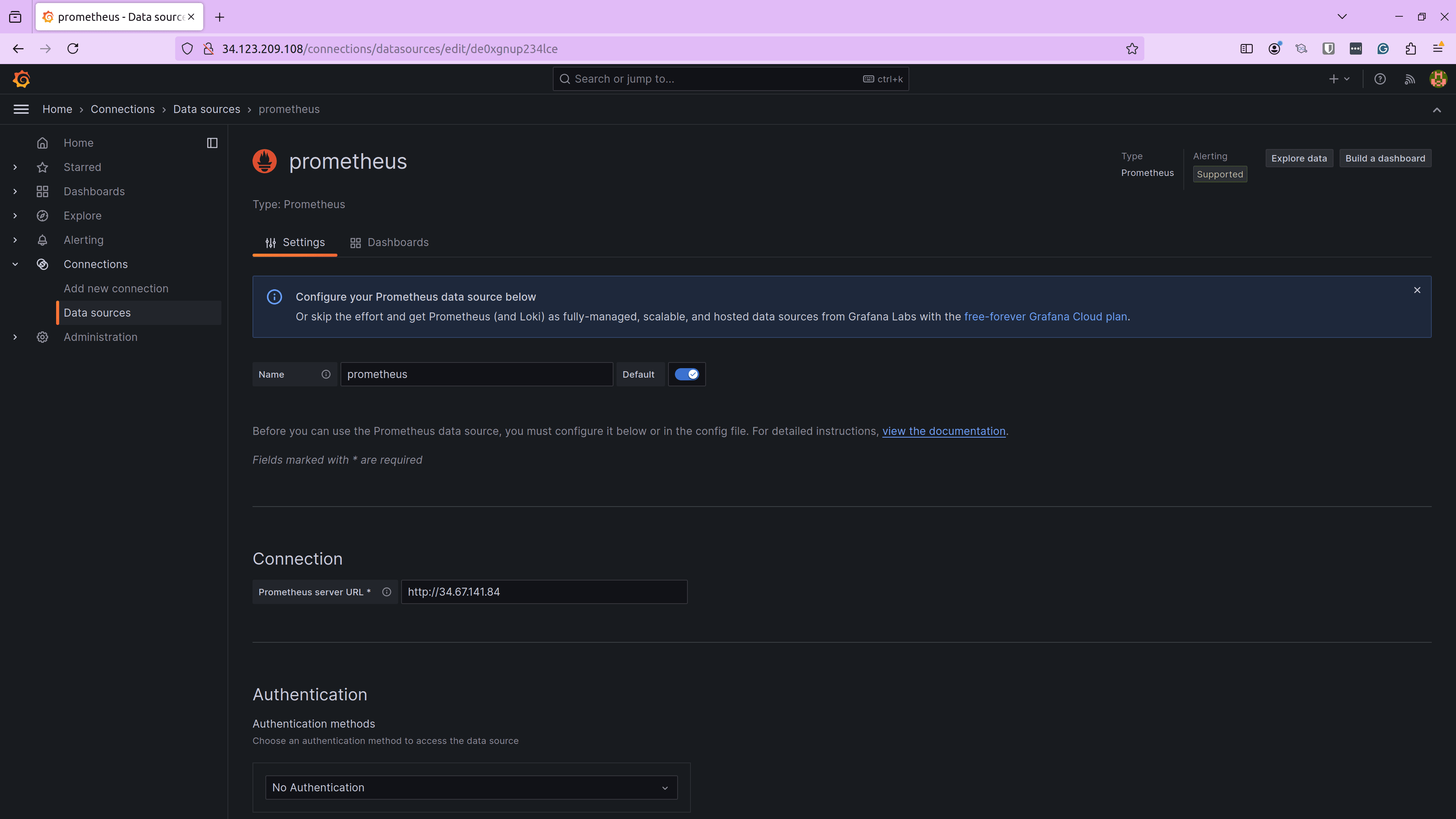Expand the Alerting sidebar section
This screenshot has height=819, width=1456.
(15, 240)
